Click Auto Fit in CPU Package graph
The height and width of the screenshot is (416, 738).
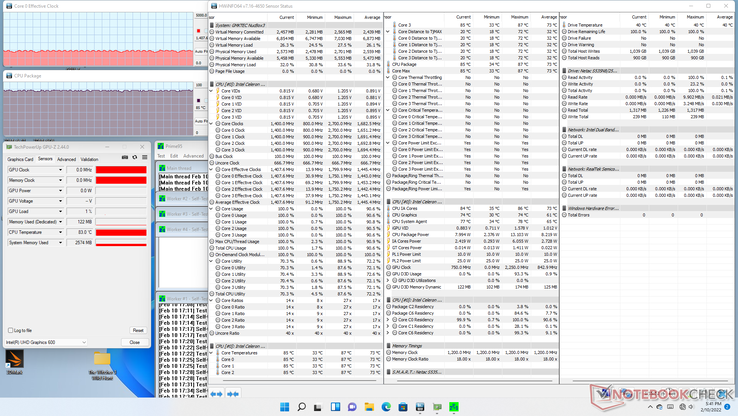(x=201, y=121)
